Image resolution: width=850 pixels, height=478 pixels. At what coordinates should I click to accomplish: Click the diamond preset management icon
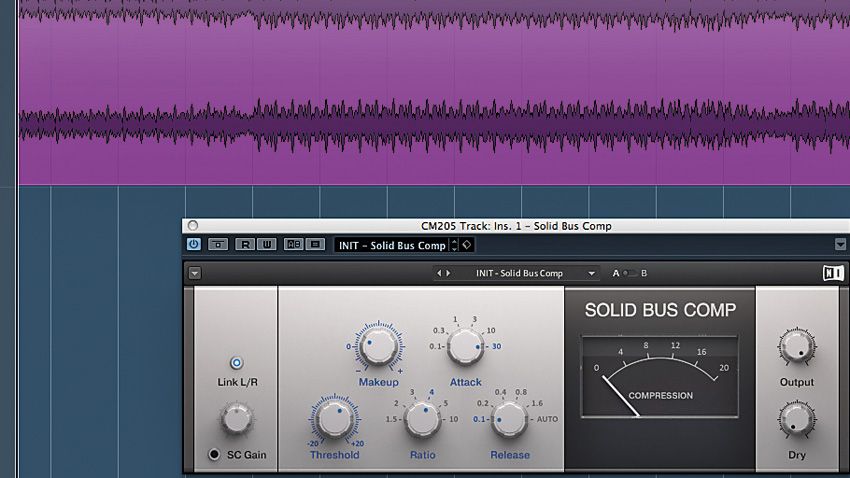pos(468,245)
